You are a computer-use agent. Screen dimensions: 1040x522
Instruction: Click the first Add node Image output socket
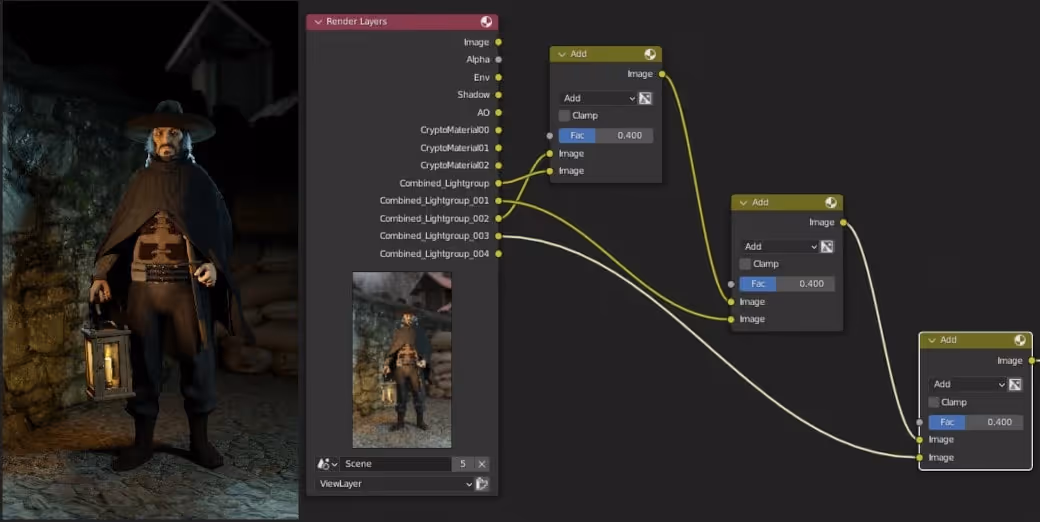[662, 74]
